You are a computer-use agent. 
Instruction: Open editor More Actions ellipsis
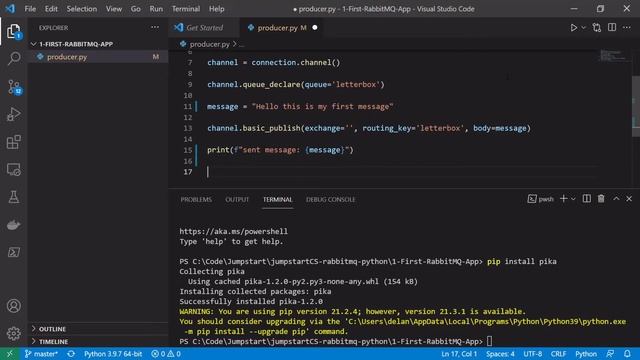pos(627,28)
